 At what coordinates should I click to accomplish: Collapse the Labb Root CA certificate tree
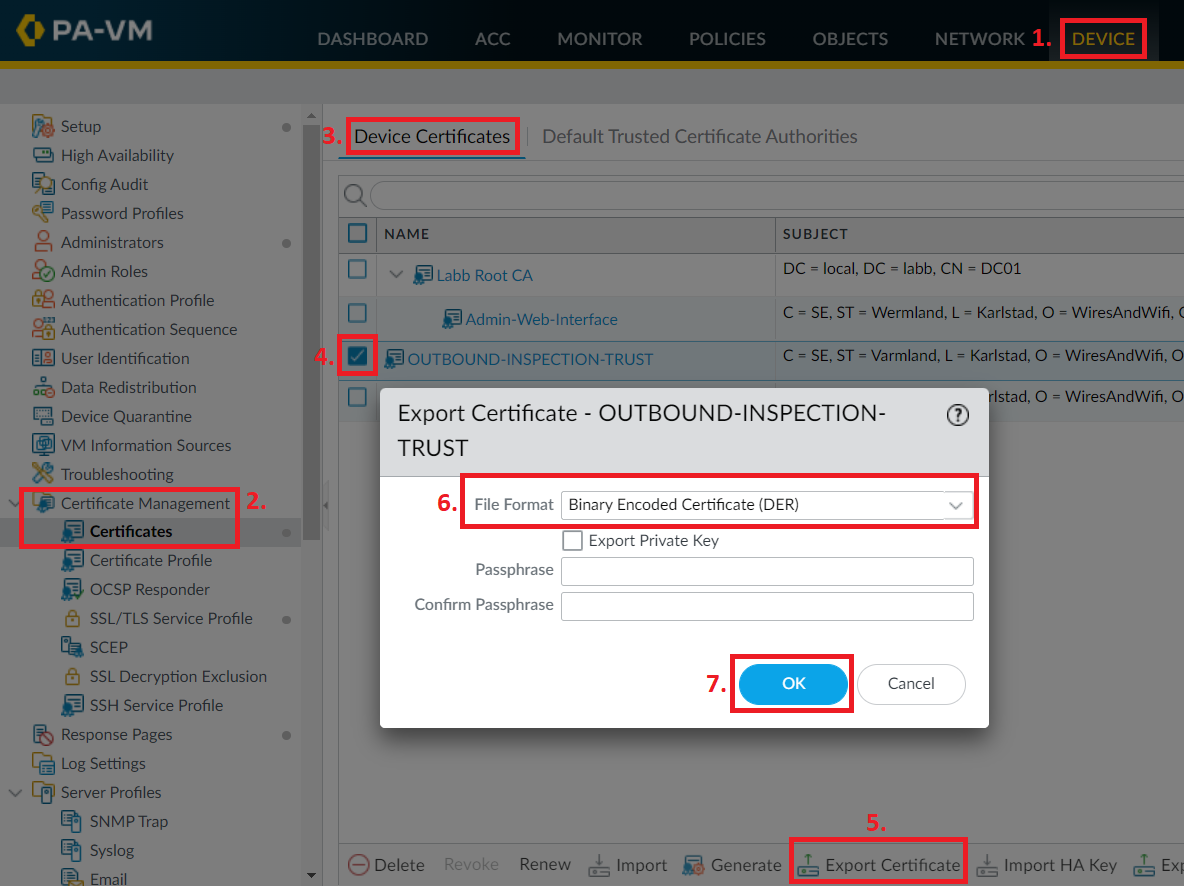coord(396,274)
